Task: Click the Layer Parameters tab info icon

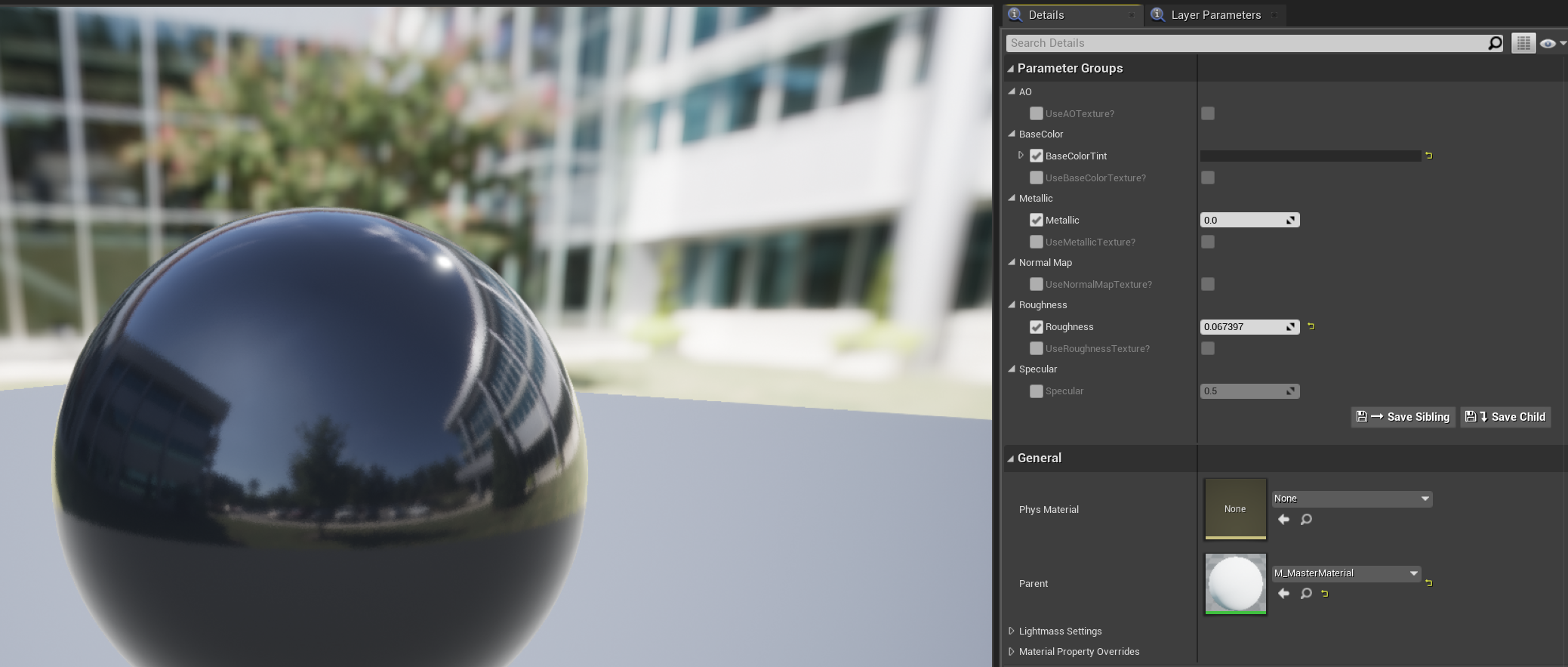Action: 1157,14
